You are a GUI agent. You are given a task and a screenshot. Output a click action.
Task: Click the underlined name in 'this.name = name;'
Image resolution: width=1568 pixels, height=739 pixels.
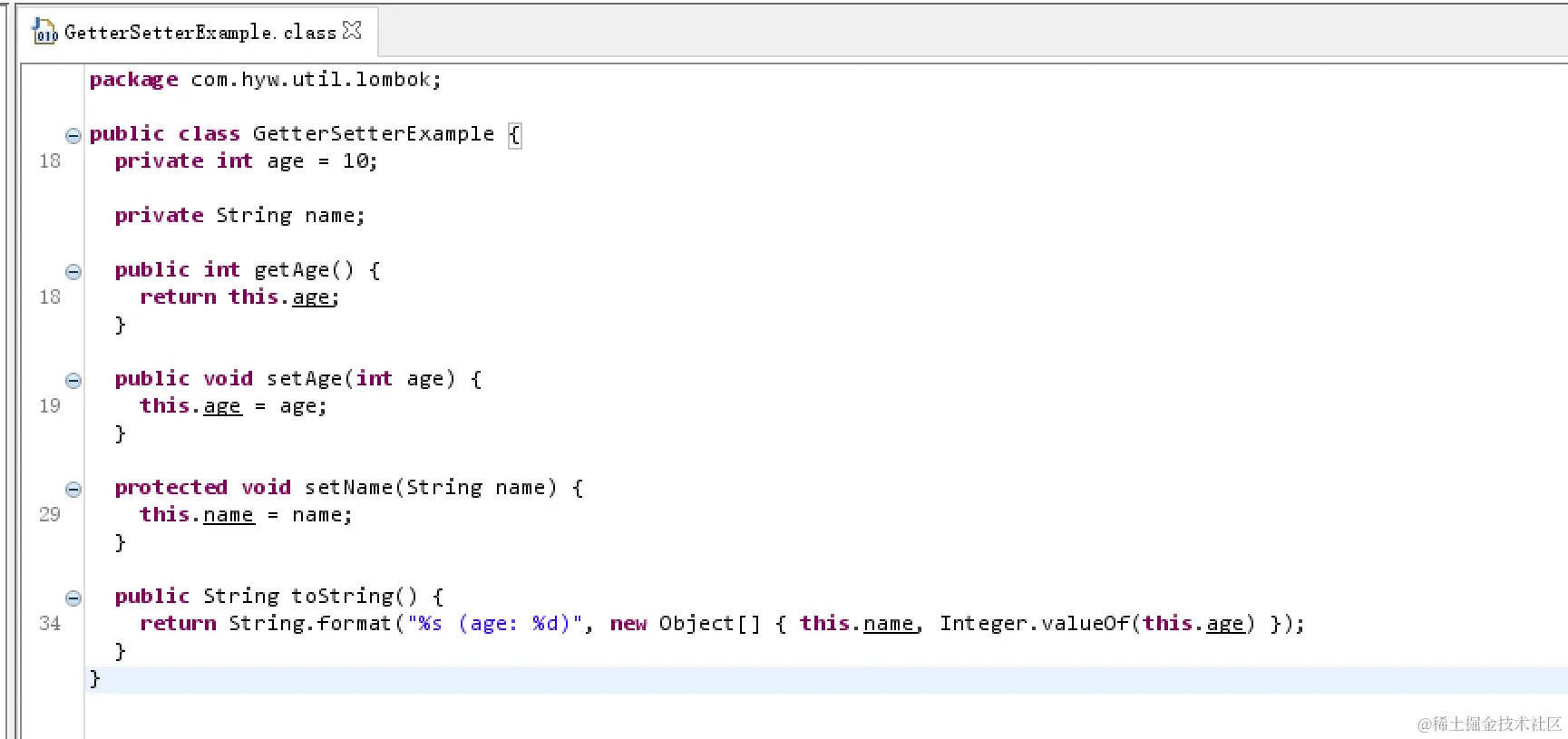[229, 515]
